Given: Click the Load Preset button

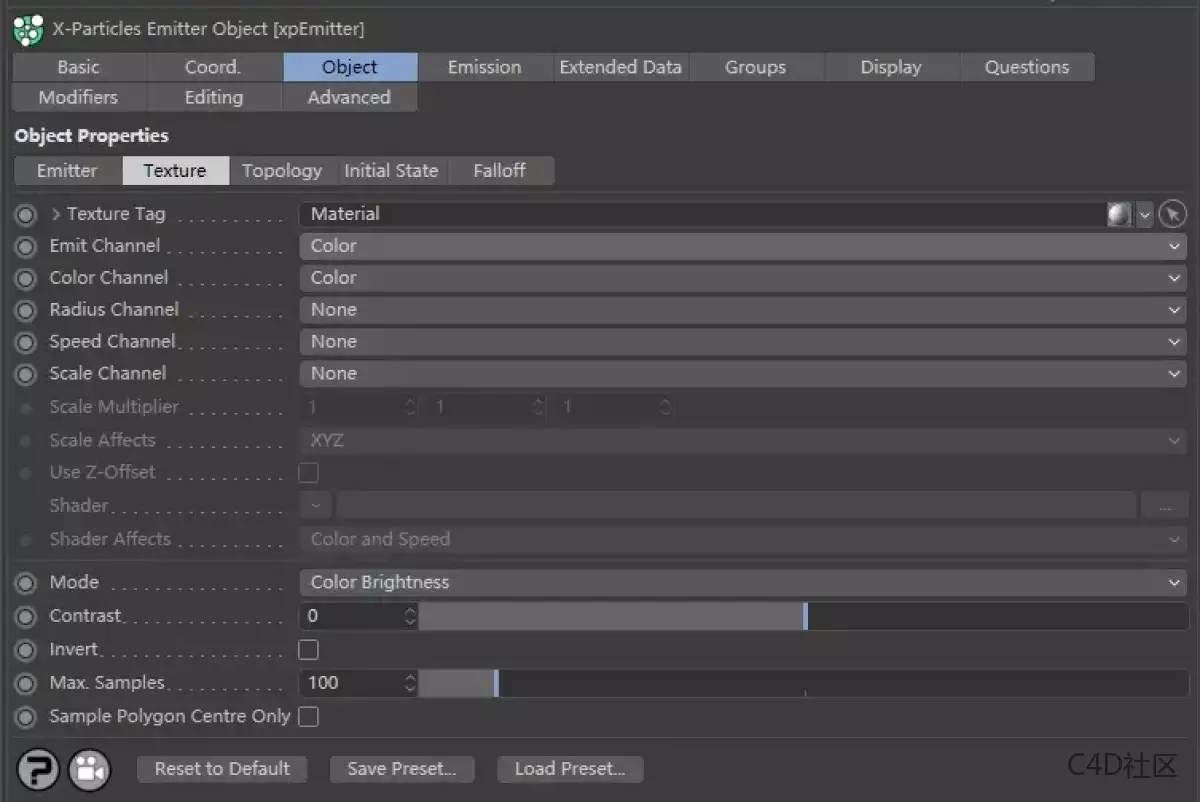Looking at the screenshot, I should (x=570, y=769).
